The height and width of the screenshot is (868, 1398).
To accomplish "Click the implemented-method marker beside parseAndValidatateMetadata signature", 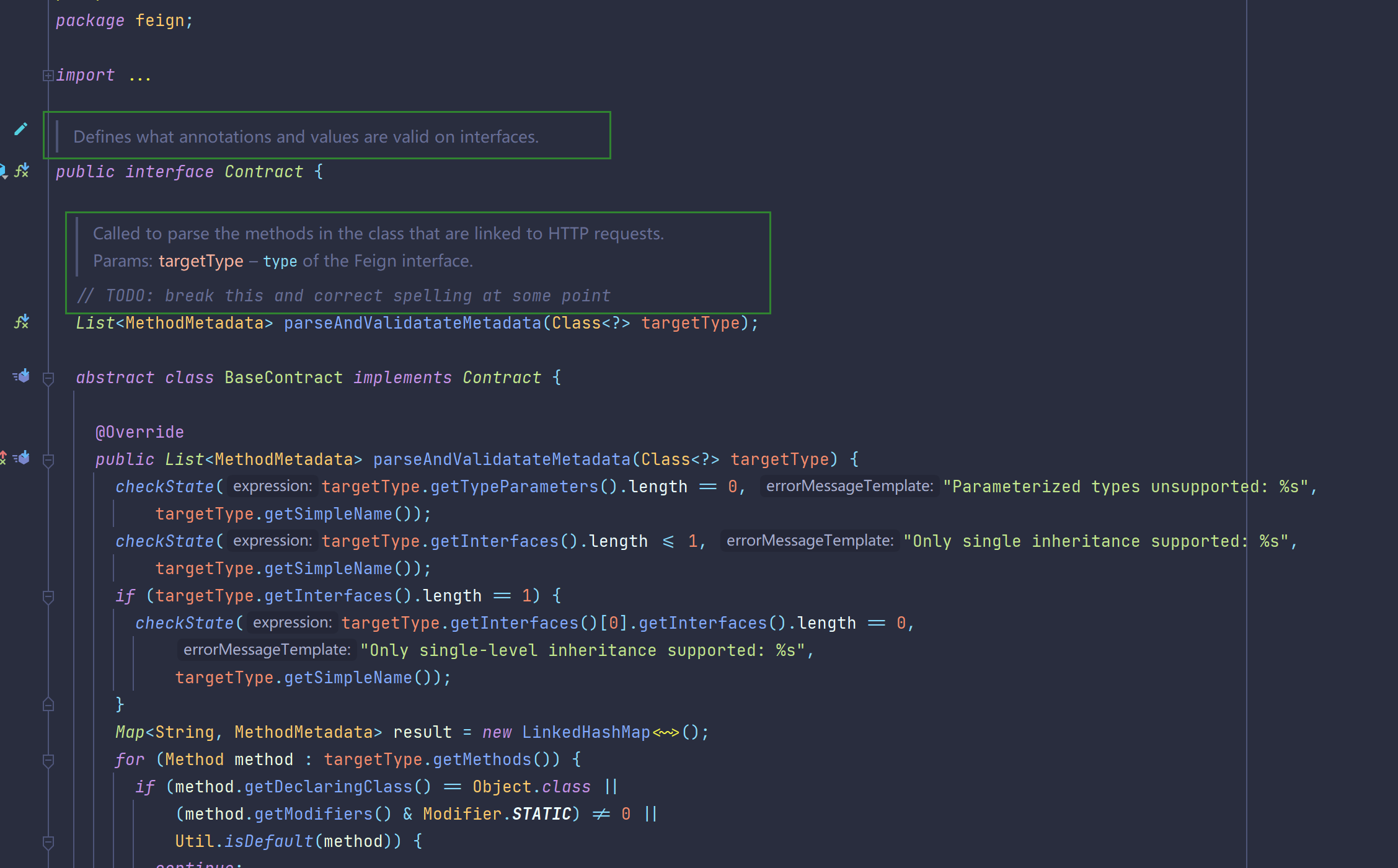I will point(22,322).
